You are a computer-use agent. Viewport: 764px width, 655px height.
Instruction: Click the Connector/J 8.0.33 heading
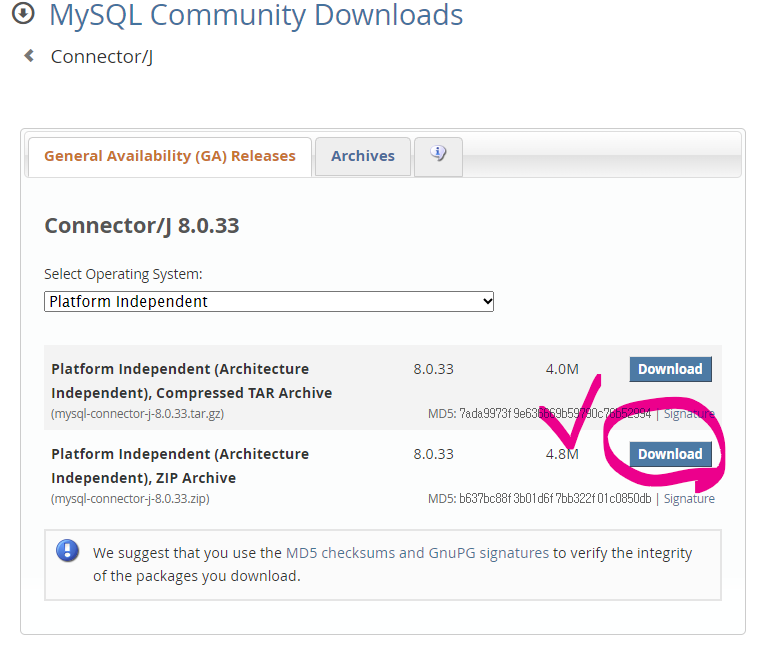[142, 226]
